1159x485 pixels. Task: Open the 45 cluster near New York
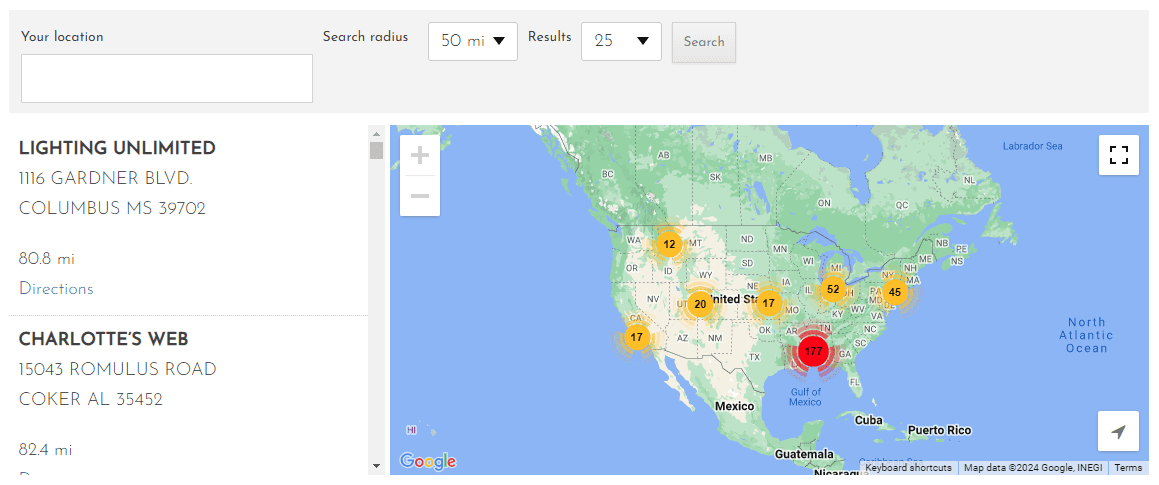click(894, 292)
